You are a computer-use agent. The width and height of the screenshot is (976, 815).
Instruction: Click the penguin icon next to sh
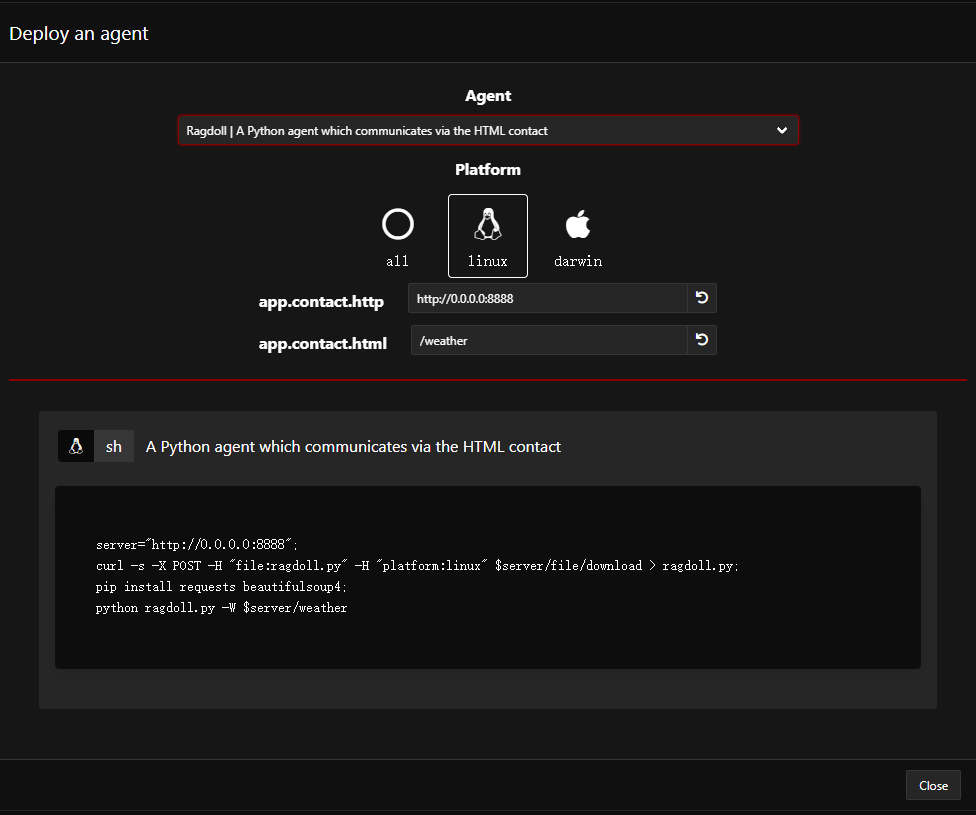tap(76, 446)
